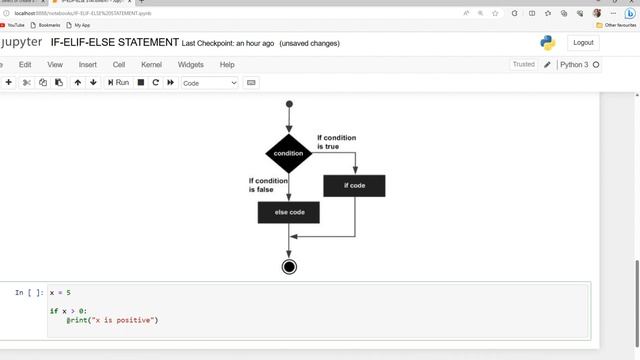640x360 pixels.
Task: Switch to the IF-ELIF-ELSE notebook tab
Action: pos(92,2)
